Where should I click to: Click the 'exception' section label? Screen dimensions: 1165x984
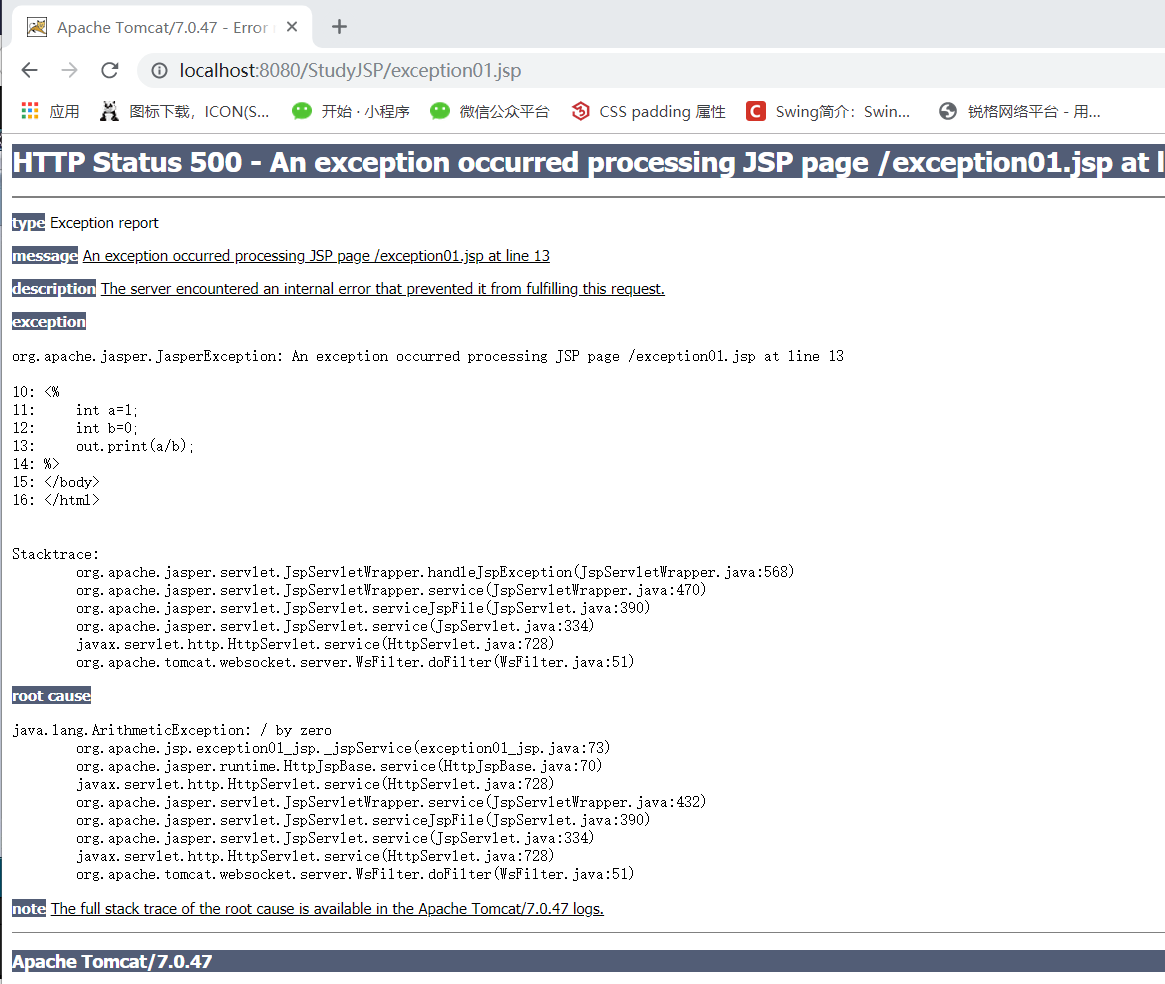pyautogui.click(x=49, y=322)
